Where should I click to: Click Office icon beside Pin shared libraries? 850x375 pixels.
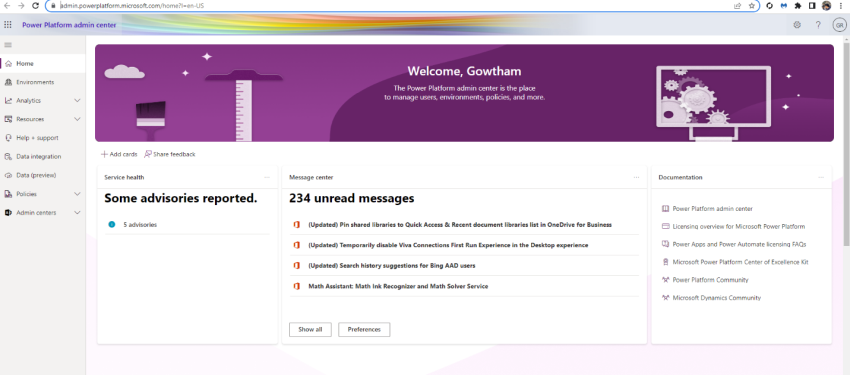coord(297,224)
